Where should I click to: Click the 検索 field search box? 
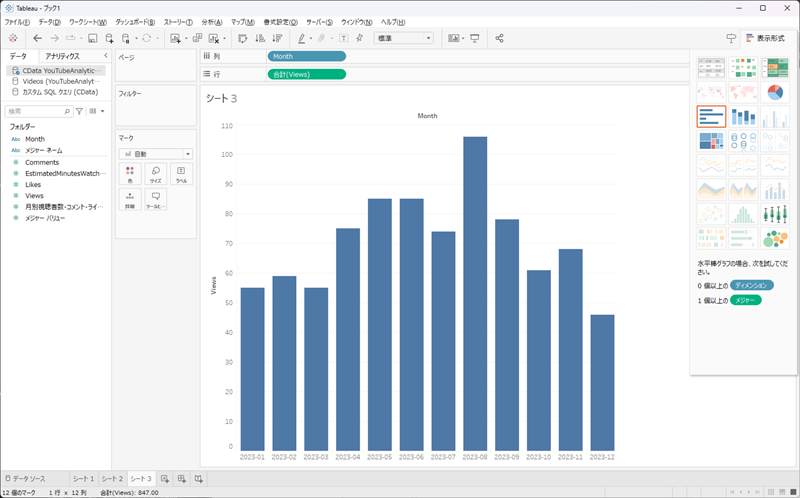coord(38,111)
